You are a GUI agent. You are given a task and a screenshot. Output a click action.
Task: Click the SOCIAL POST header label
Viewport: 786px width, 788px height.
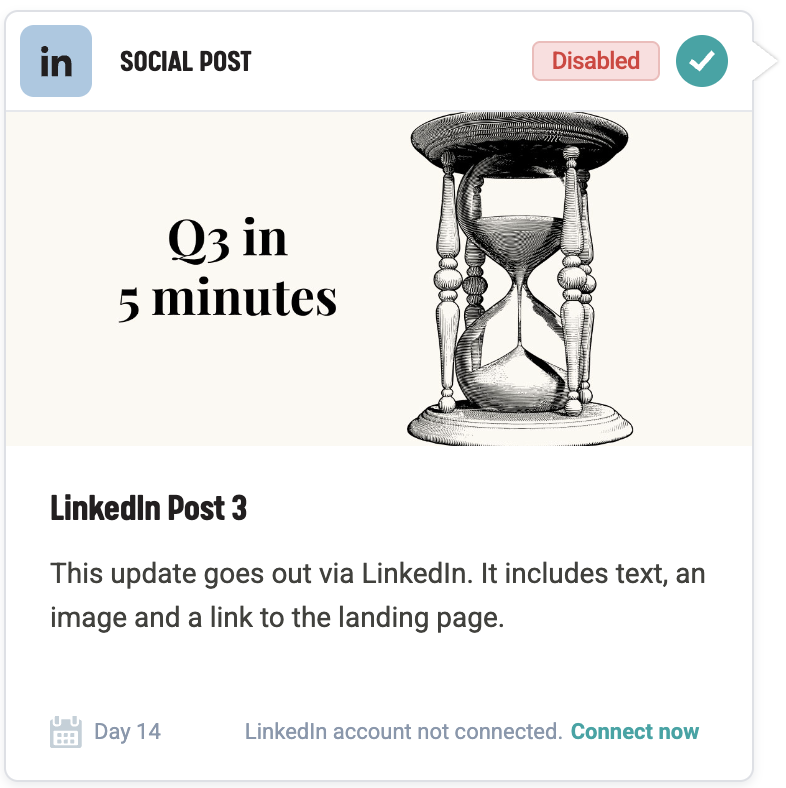(x=185, y=61)
